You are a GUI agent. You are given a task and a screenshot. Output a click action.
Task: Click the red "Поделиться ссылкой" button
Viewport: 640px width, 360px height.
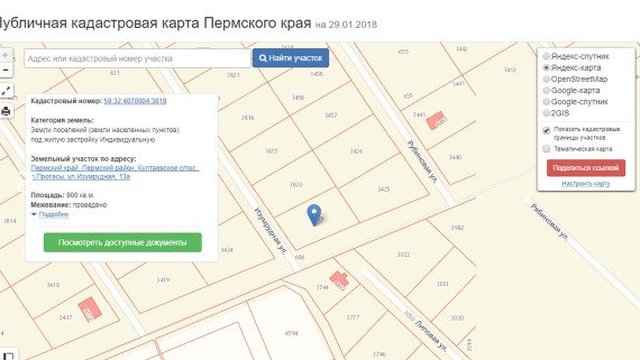[x=586, y=168]
